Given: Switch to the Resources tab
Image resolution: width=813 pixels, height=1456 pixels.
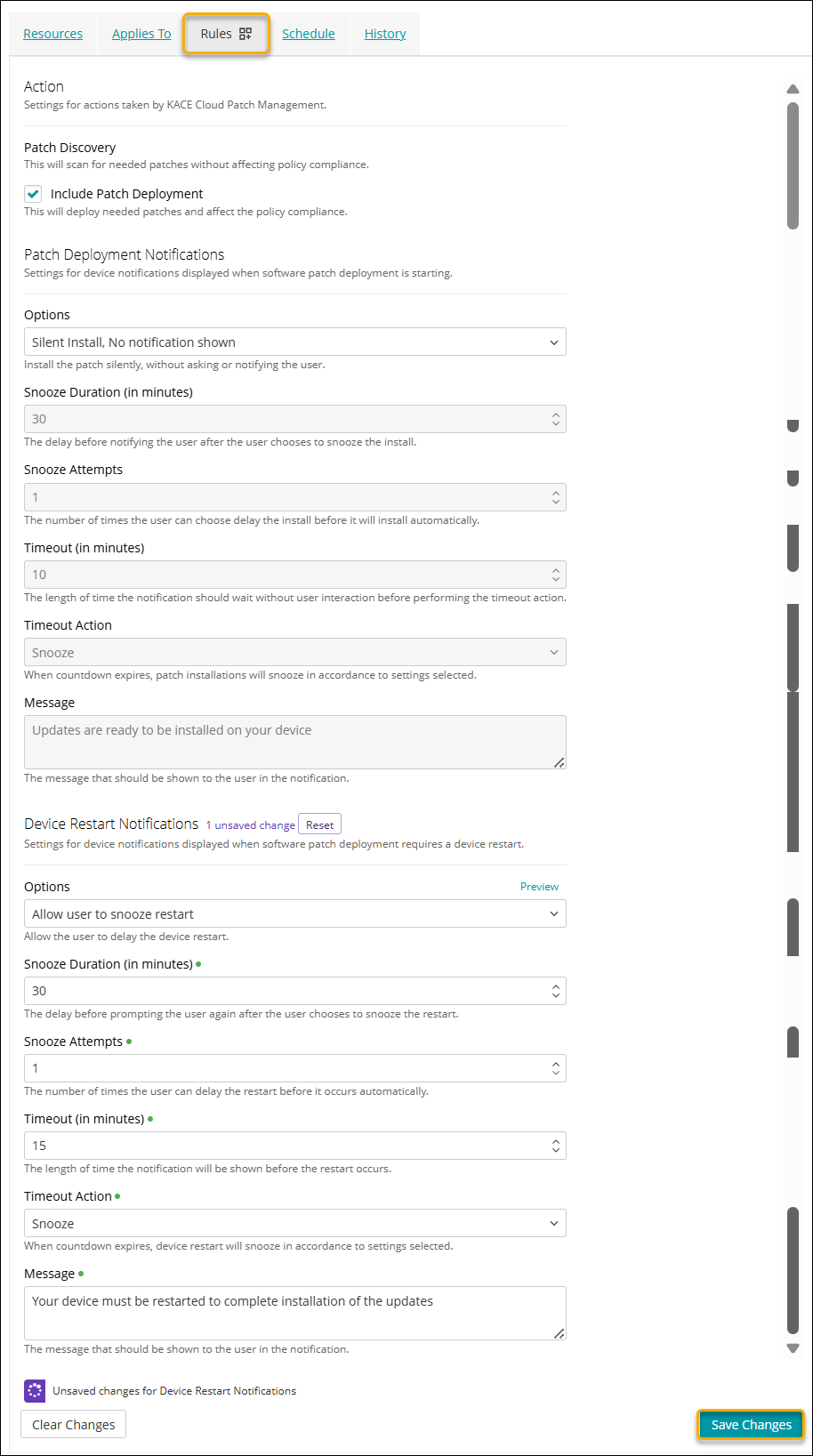Looking at the screenshot, I should click(x=52, y=34).
